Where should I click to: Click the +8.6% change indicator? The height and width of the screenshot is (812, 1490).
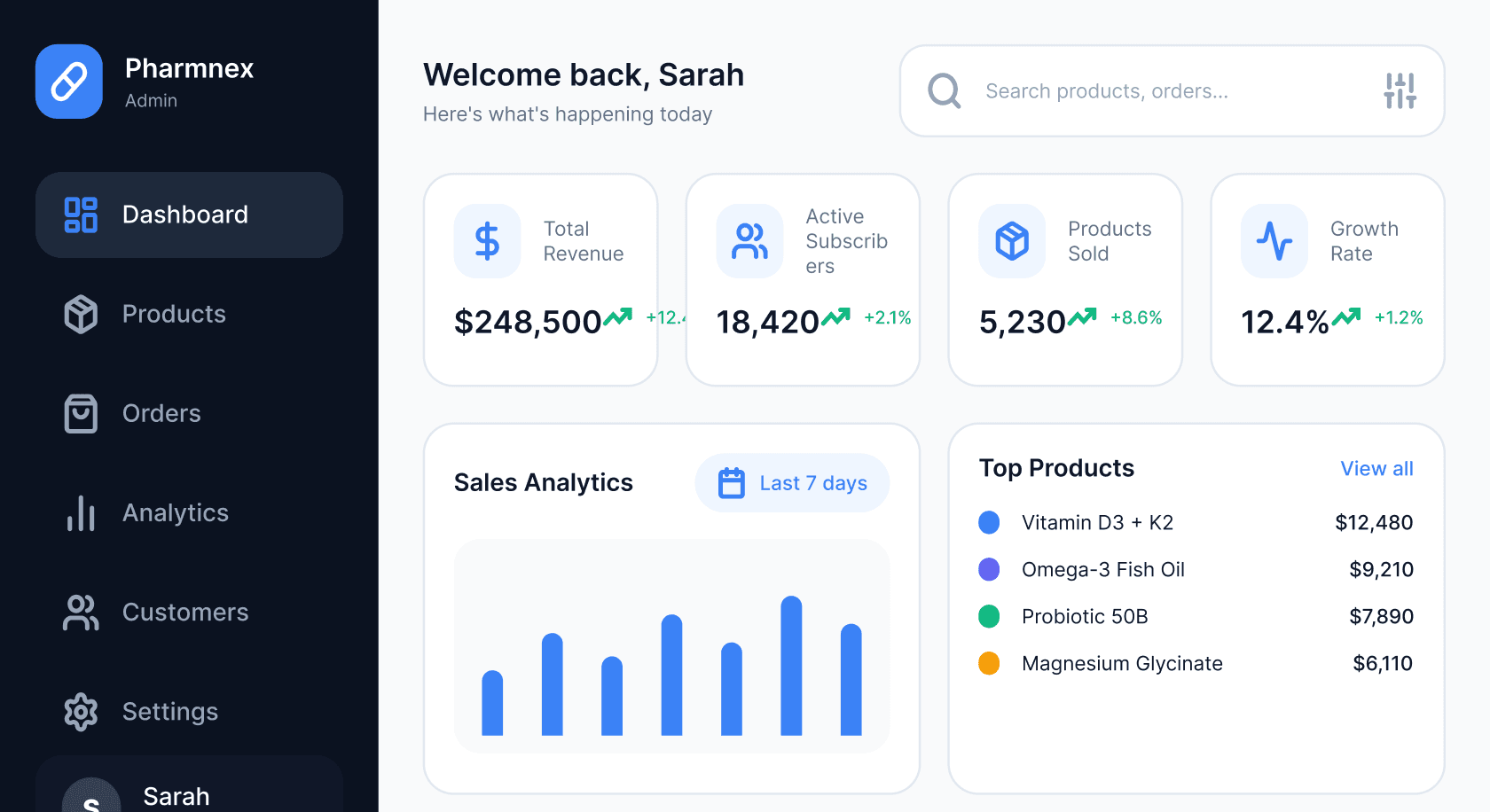[x=1136, y=318]
